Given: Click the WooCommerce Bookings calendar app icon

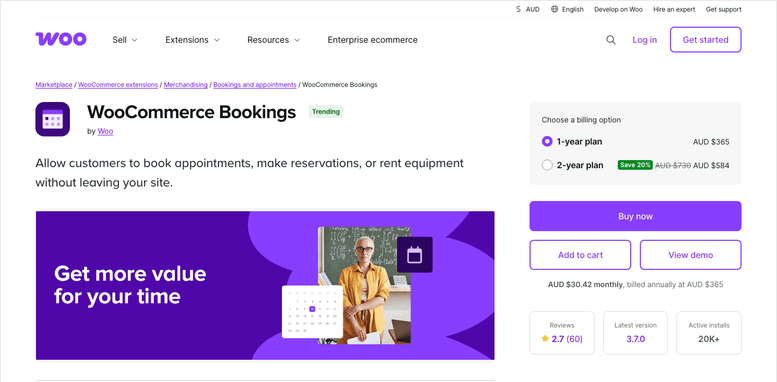Looking at the screenshot, I should (53, 119).
